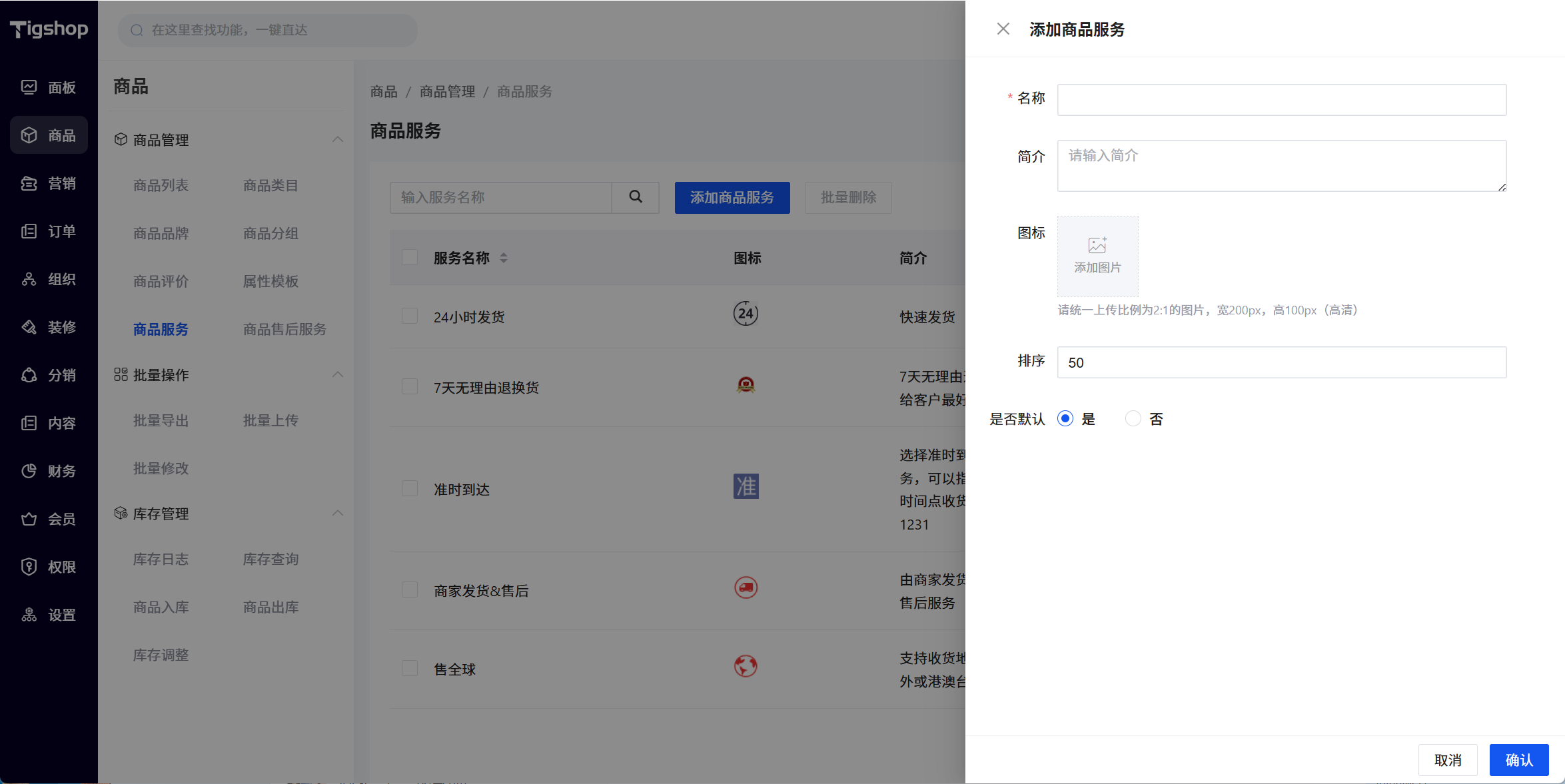Click the 24小时发货 service icon

(x=746, y=314)
